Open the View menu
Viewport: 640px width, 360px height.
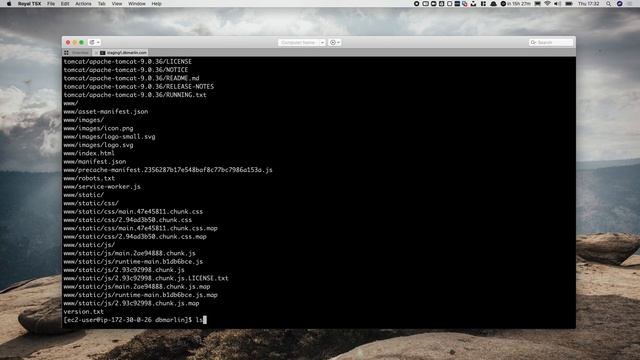[117, 4]
